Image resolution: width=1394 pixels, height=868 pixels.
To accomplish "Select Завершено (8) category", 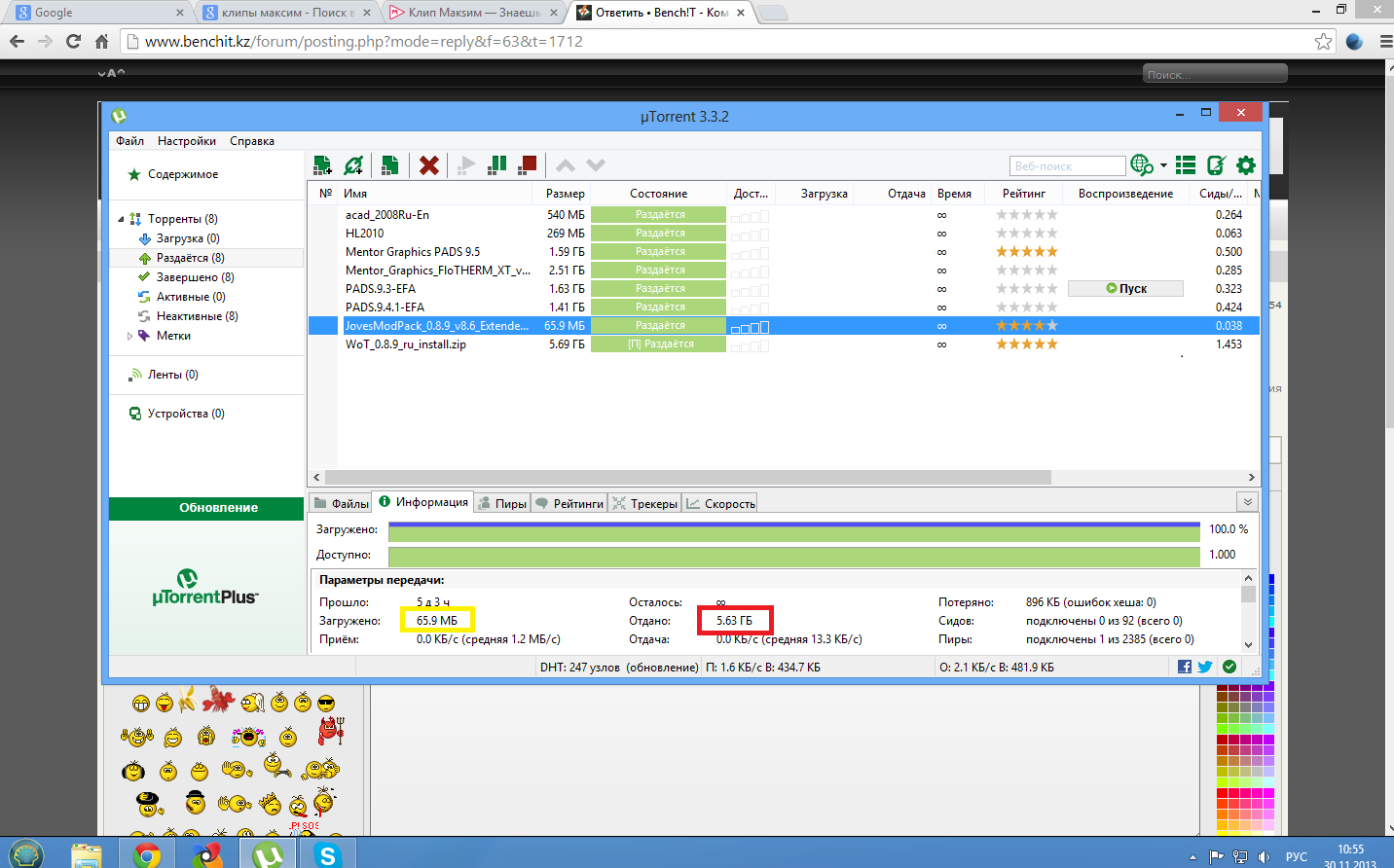I will 195,277.
